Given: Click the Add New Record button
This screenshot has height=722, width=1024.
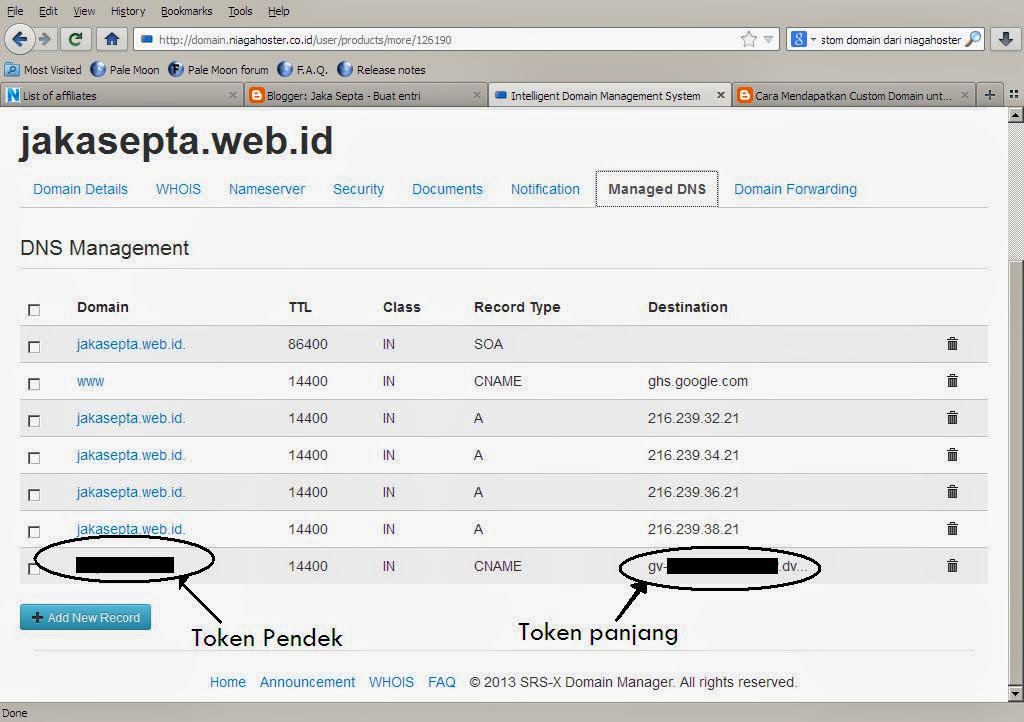Looking at the screenshot, I should (x=85, y=617).
